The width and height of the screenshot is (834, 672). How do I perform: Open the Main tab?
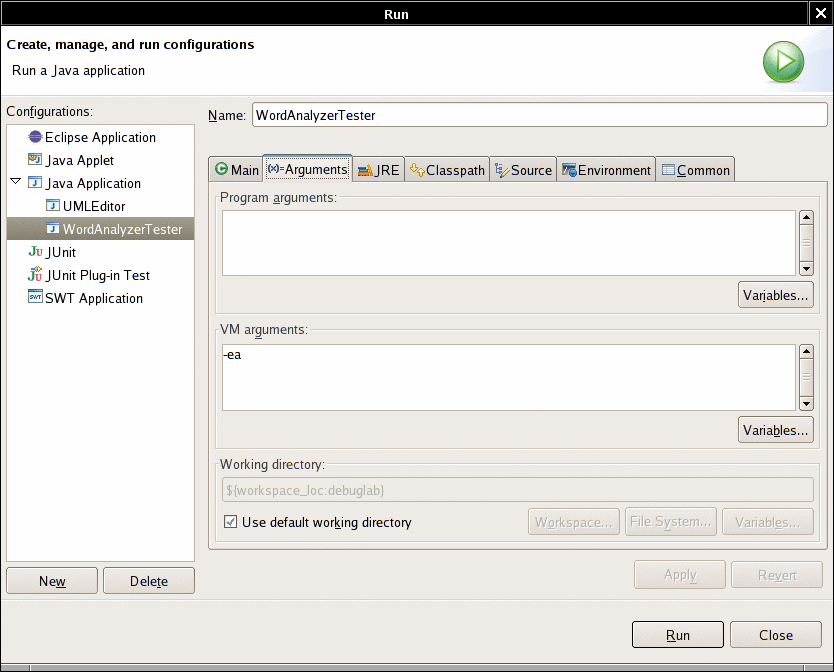pyautogui.click(x=236, y=170)
